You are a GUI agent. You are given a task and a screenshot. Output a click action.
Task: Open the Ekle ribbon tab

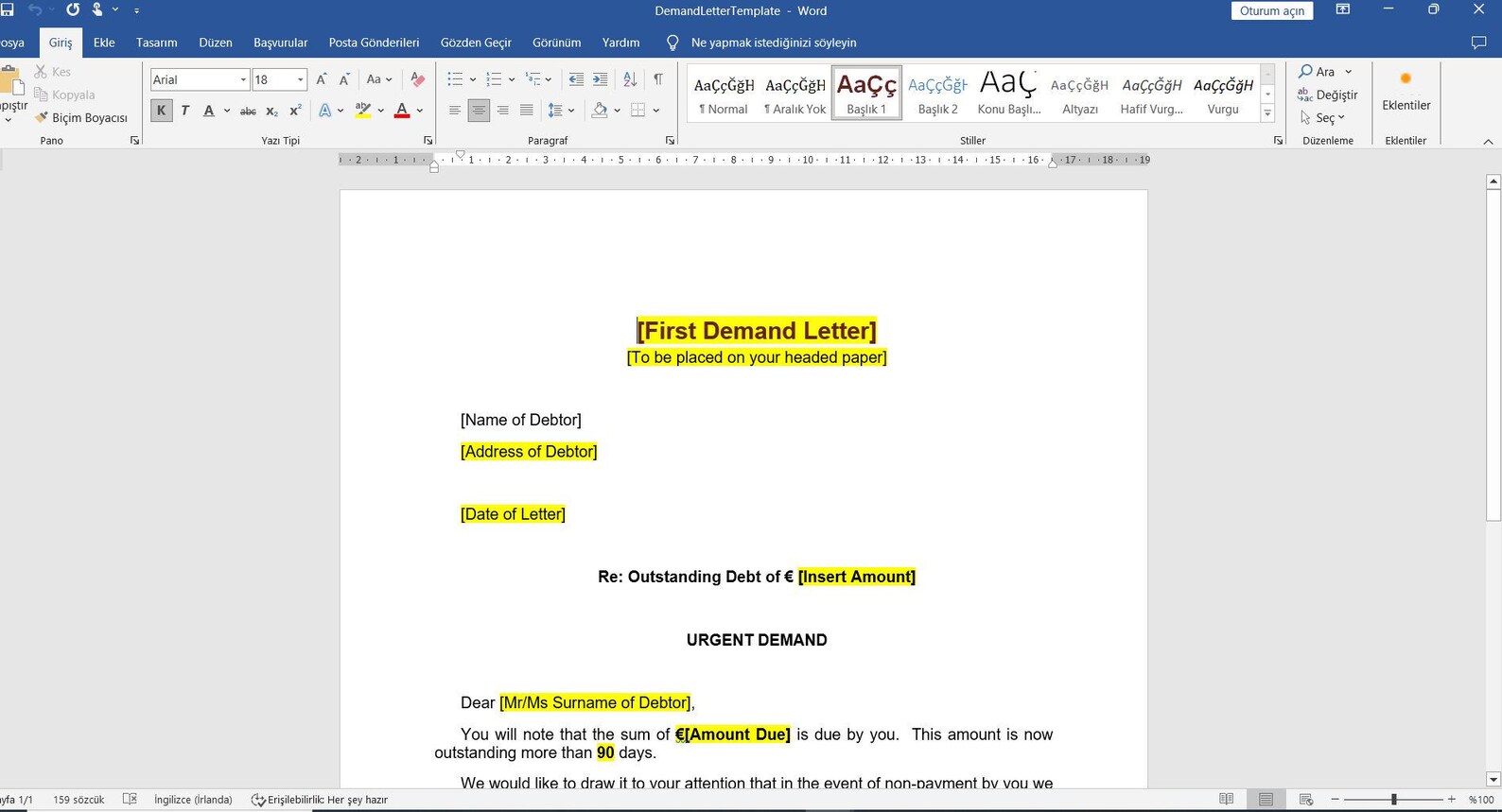pyautogui.click(x=104, y=43)
